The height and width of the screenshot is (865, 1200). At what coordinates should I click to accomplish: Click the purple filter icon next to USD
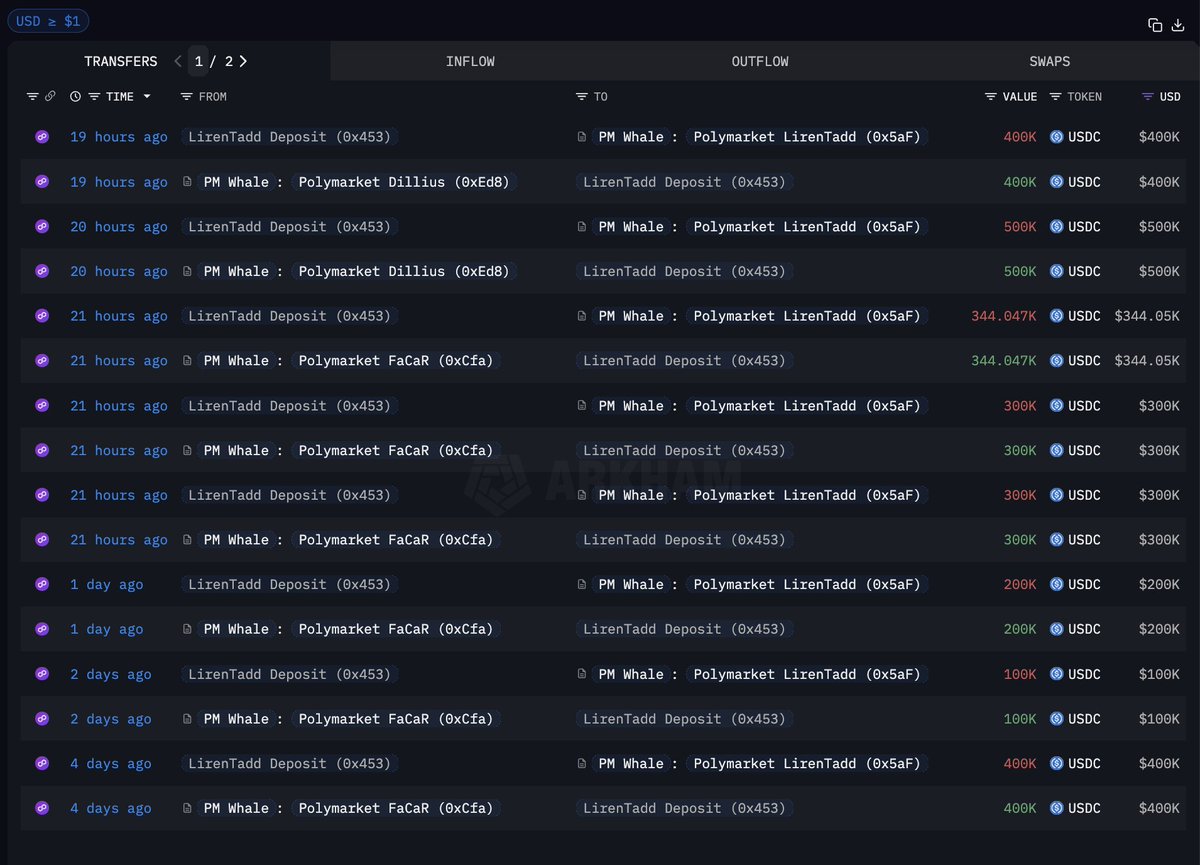point(1147,97)
